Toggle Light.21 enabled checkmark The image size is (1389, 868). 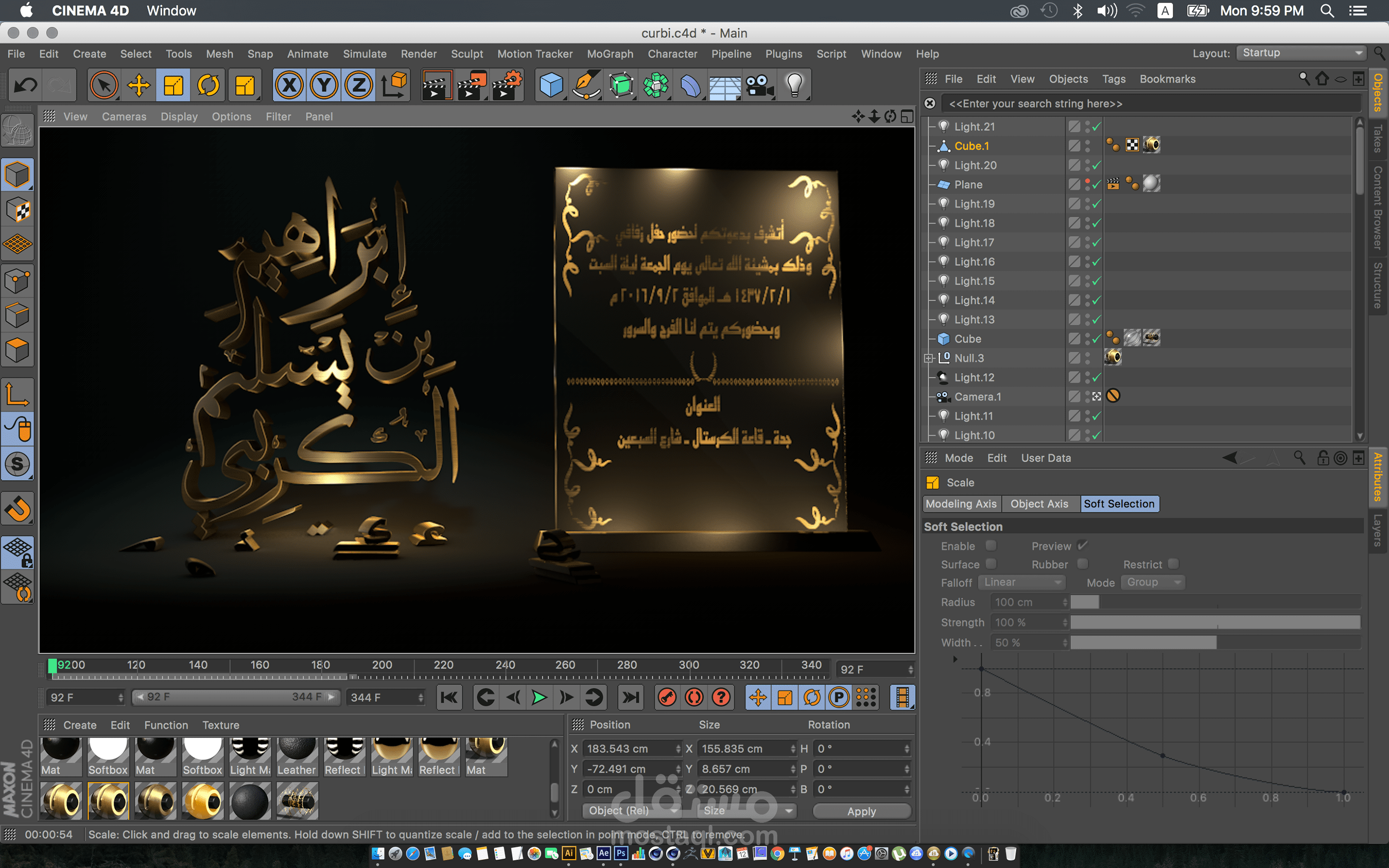[x=1096, y=126]
